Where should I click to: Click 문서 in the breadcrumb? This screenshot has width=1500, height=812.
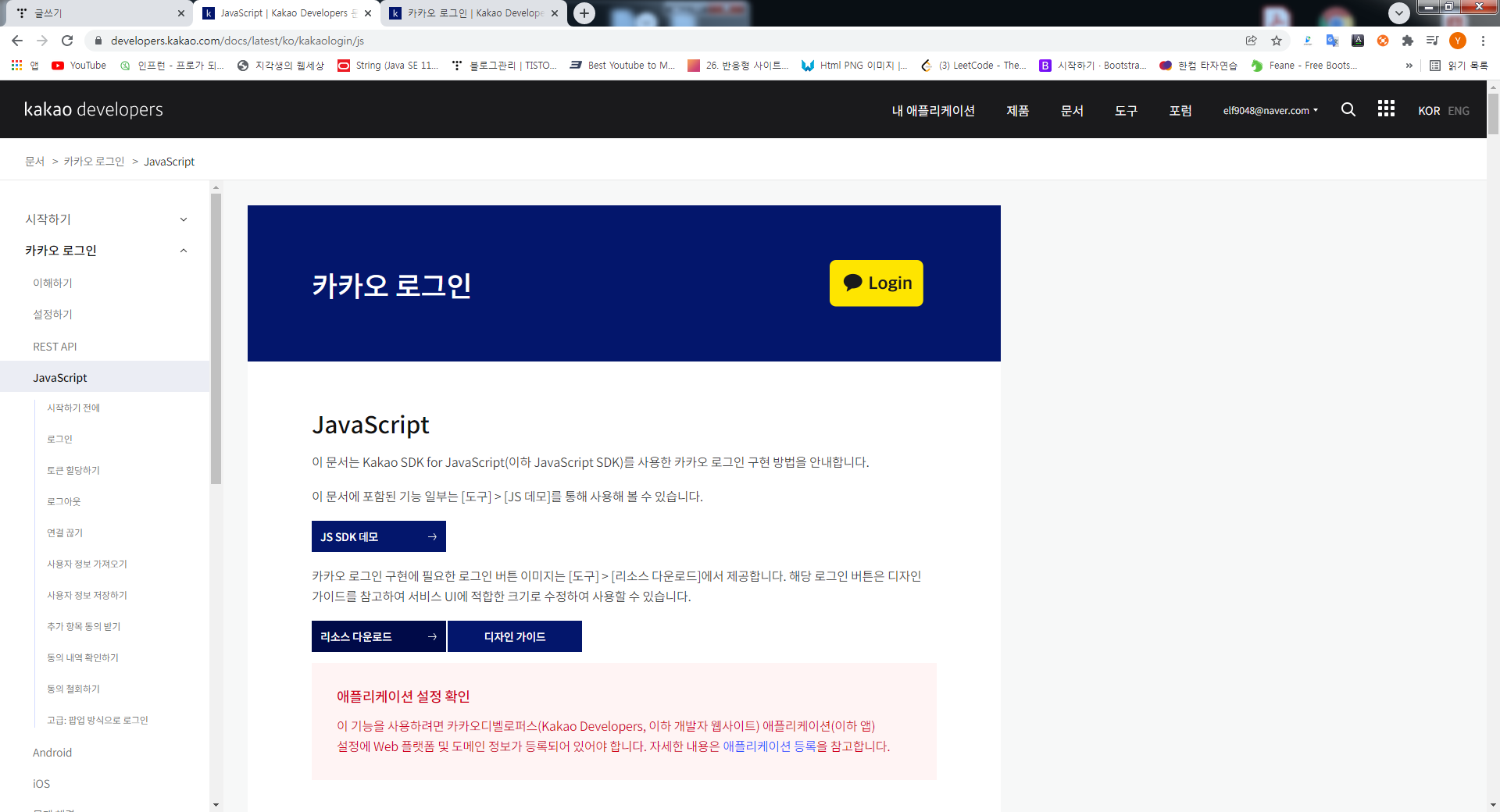35,162
